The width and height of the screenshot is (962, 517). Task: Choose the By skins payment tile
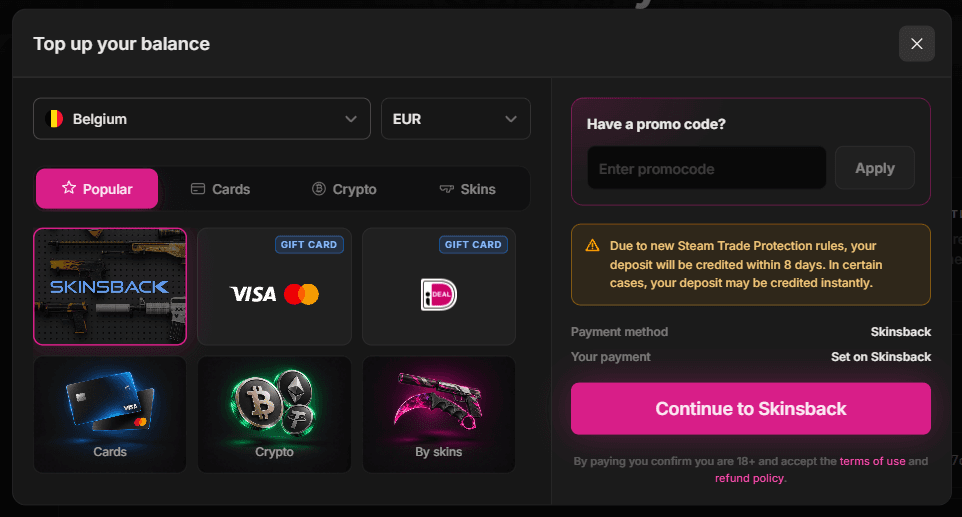[439, 415]
